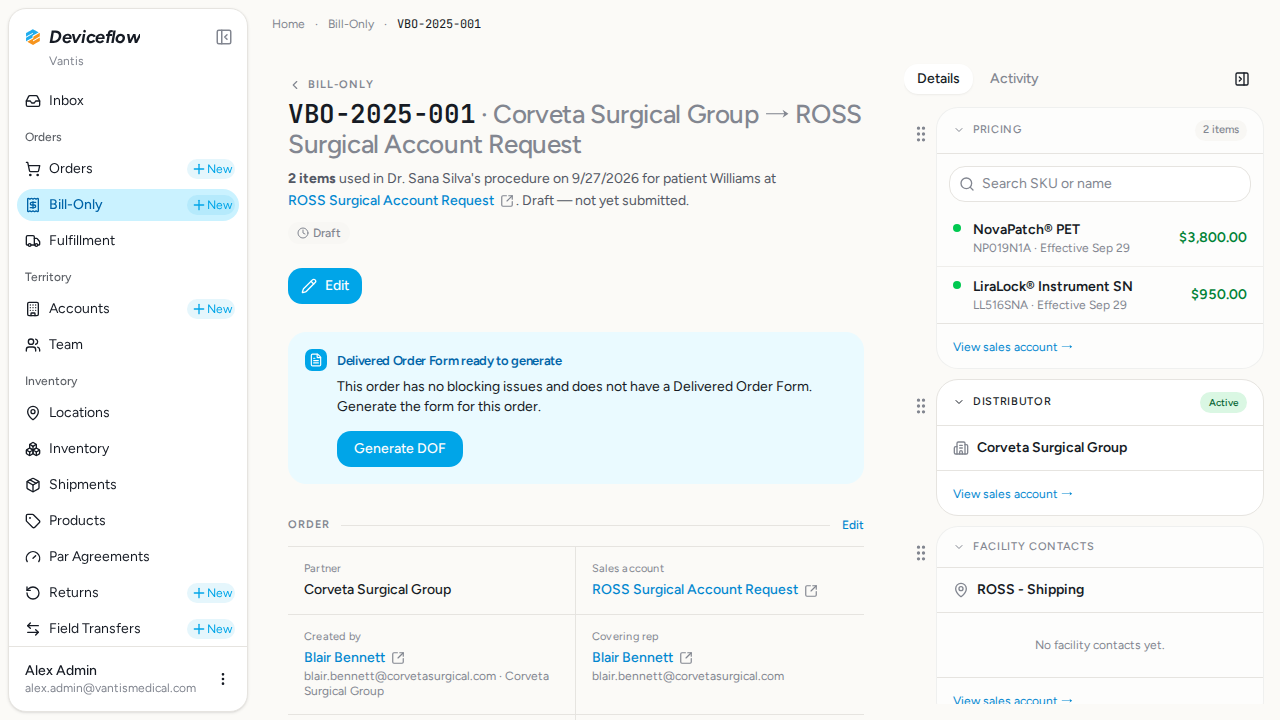Image resolution: width=1280 pixels, height=720 pixels.
Task: Click the blue Edit button
Action: (325, 286)
